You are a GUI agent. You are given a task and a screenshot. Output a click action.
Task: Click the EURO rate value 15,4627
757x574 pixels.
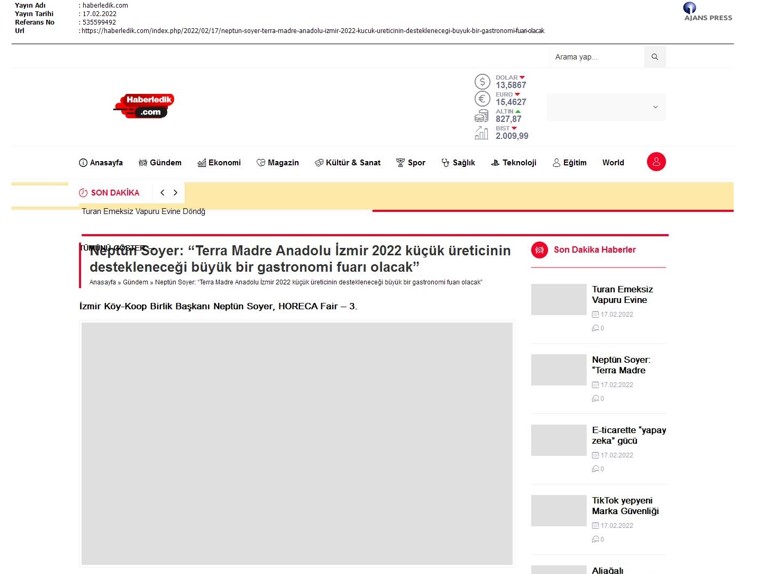pos(511,102)
